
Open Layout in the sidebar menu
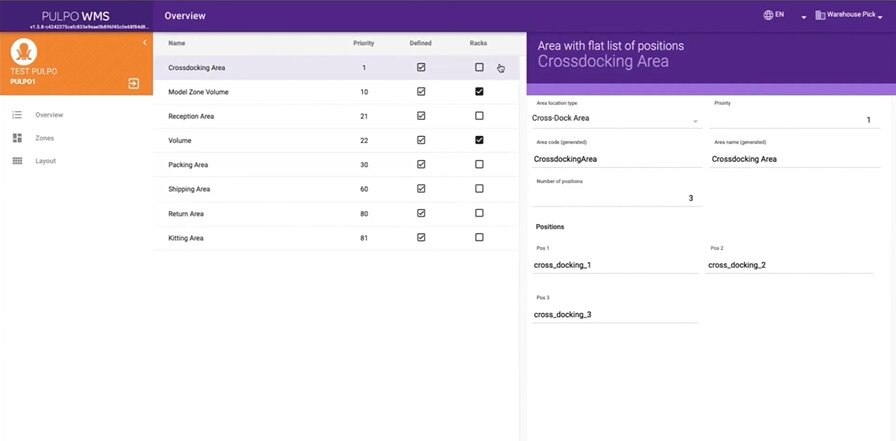point(46,161)
